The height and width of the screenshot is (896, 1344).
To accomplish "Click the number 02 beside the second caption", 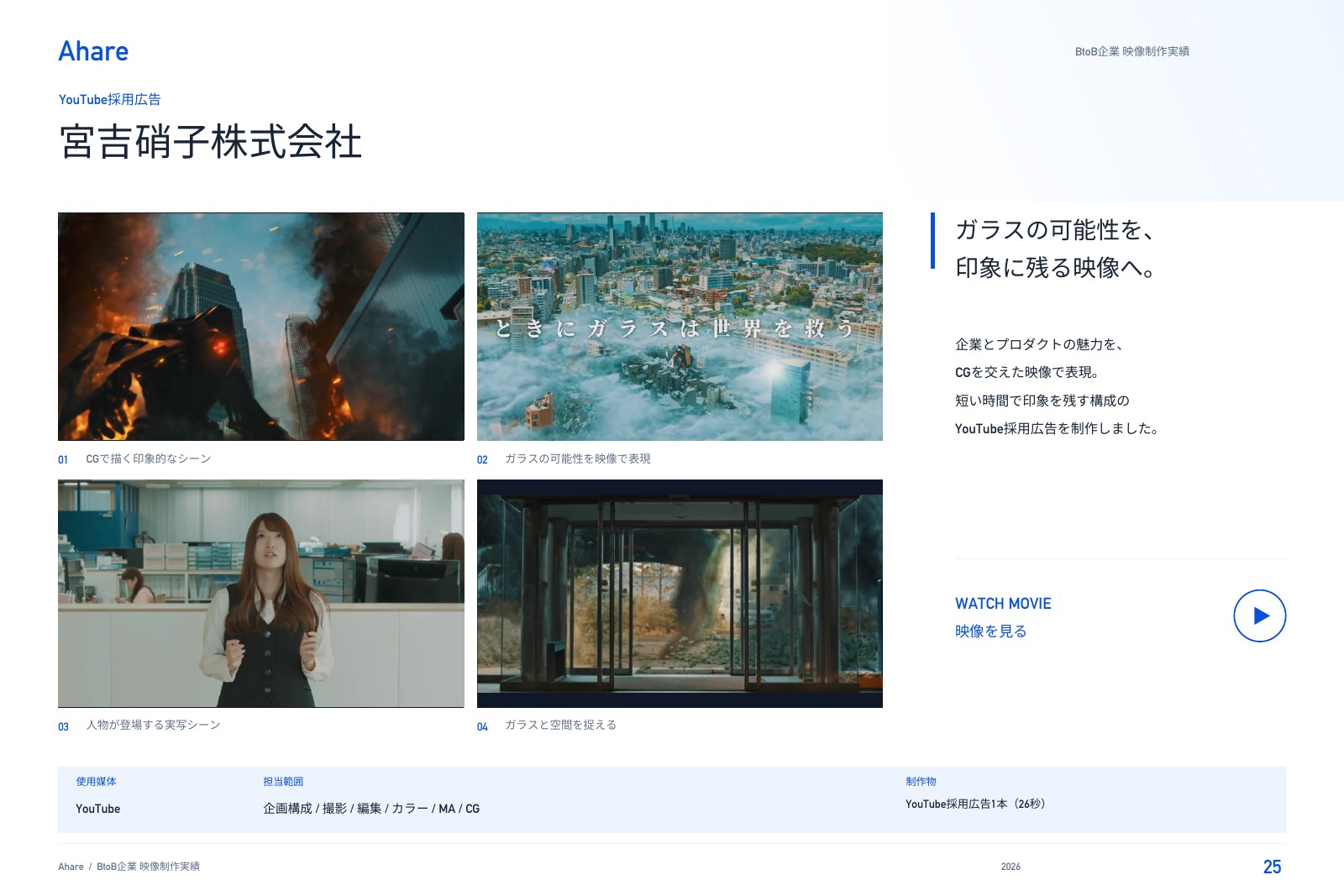I will (x=482, y=459).
